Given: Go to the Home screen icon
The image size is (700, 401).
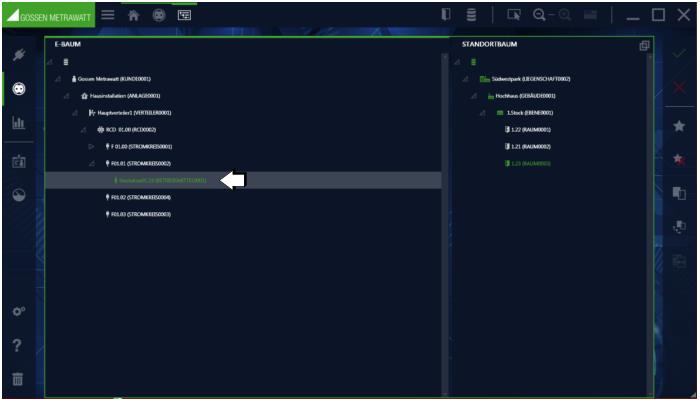Looking at the screenshot, I should point(133,15).
